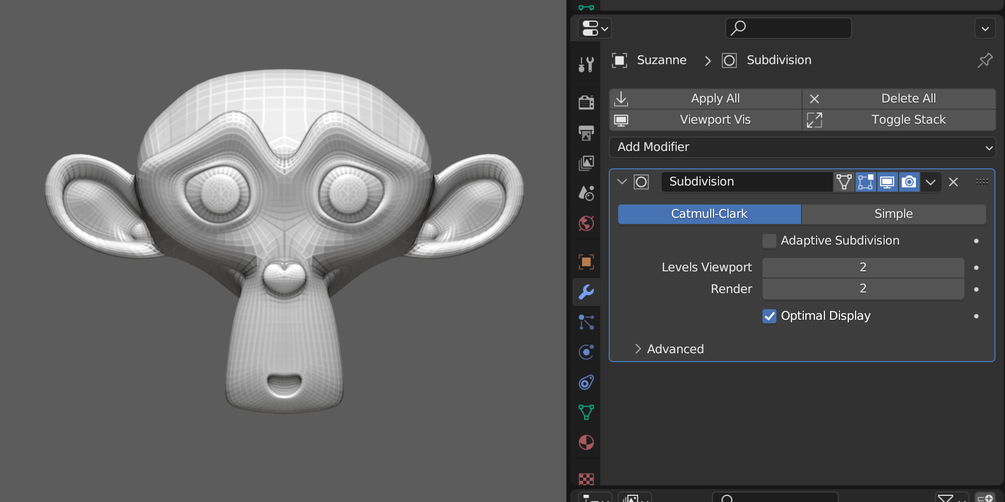1005x502 pixels.
Task: Enable the Adaptive Subdivision checkbox
Action: (x=769, y=241)
